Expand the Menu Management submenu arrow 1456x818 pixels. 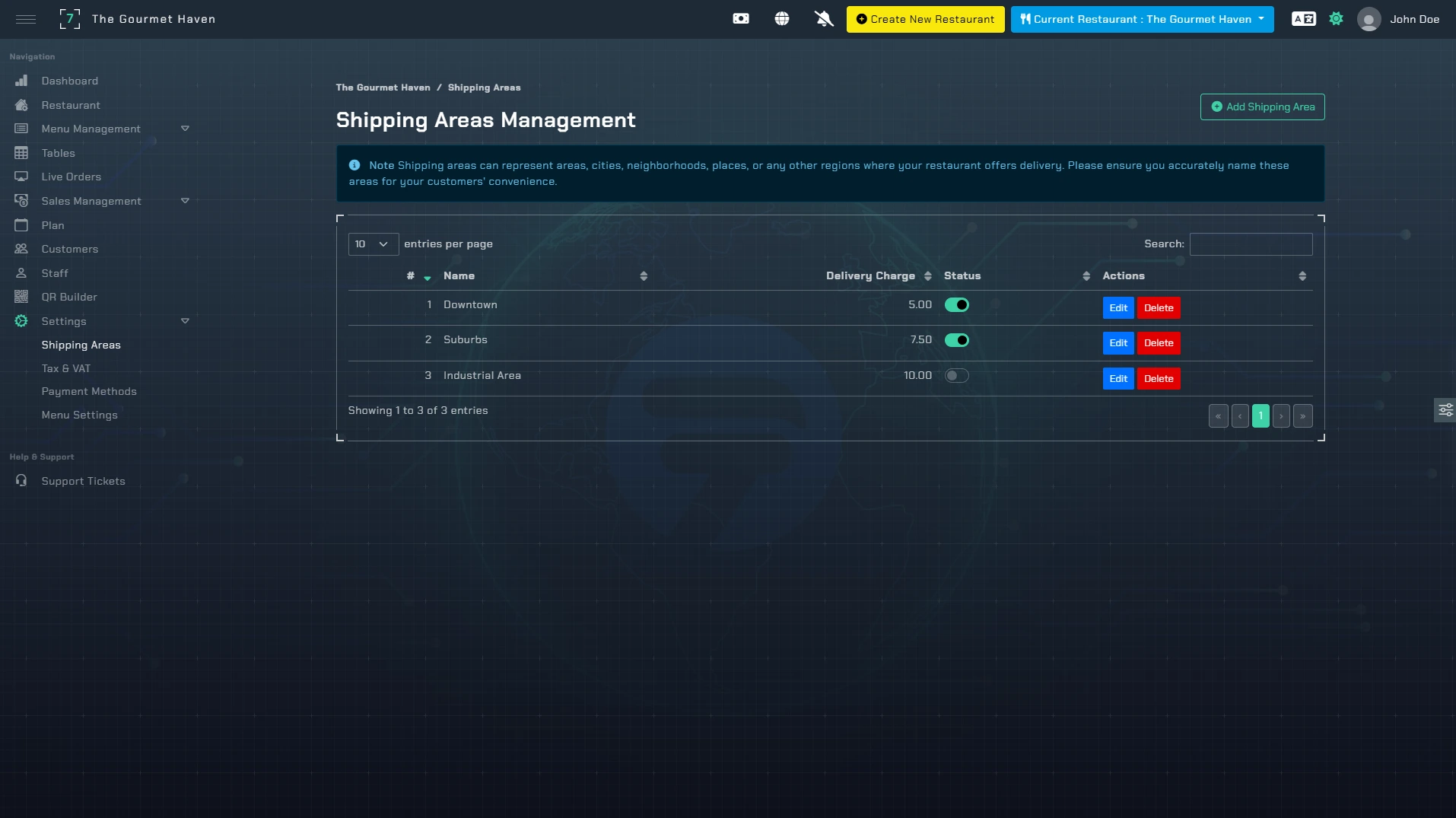coord(185,129)
